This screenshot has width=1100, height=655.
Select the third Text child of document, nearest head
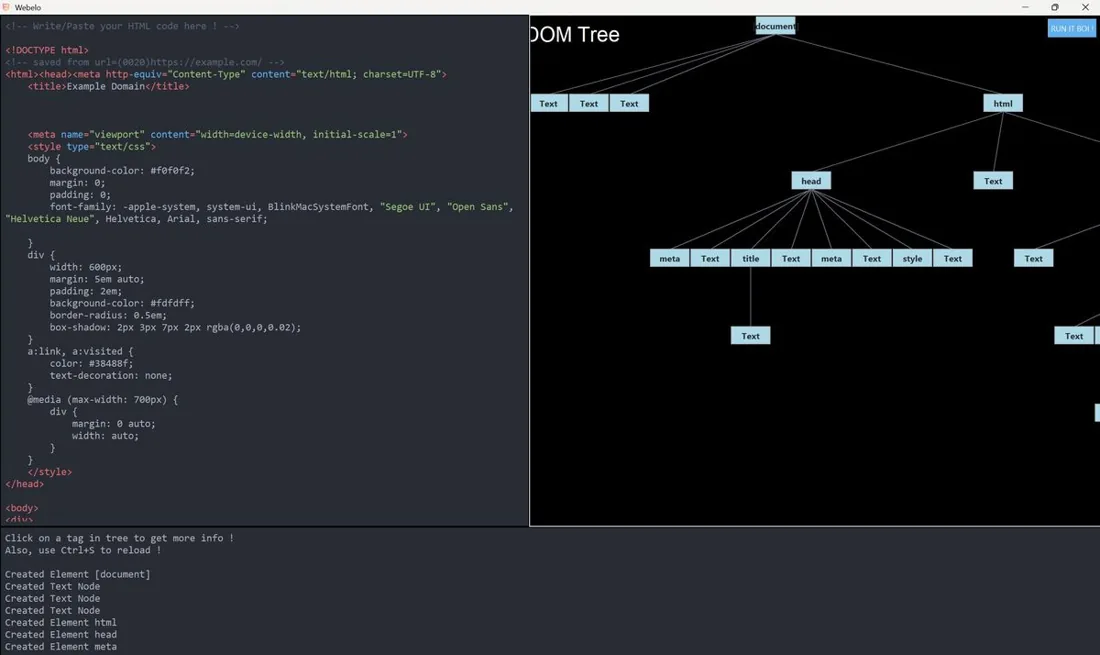(629, 103)
